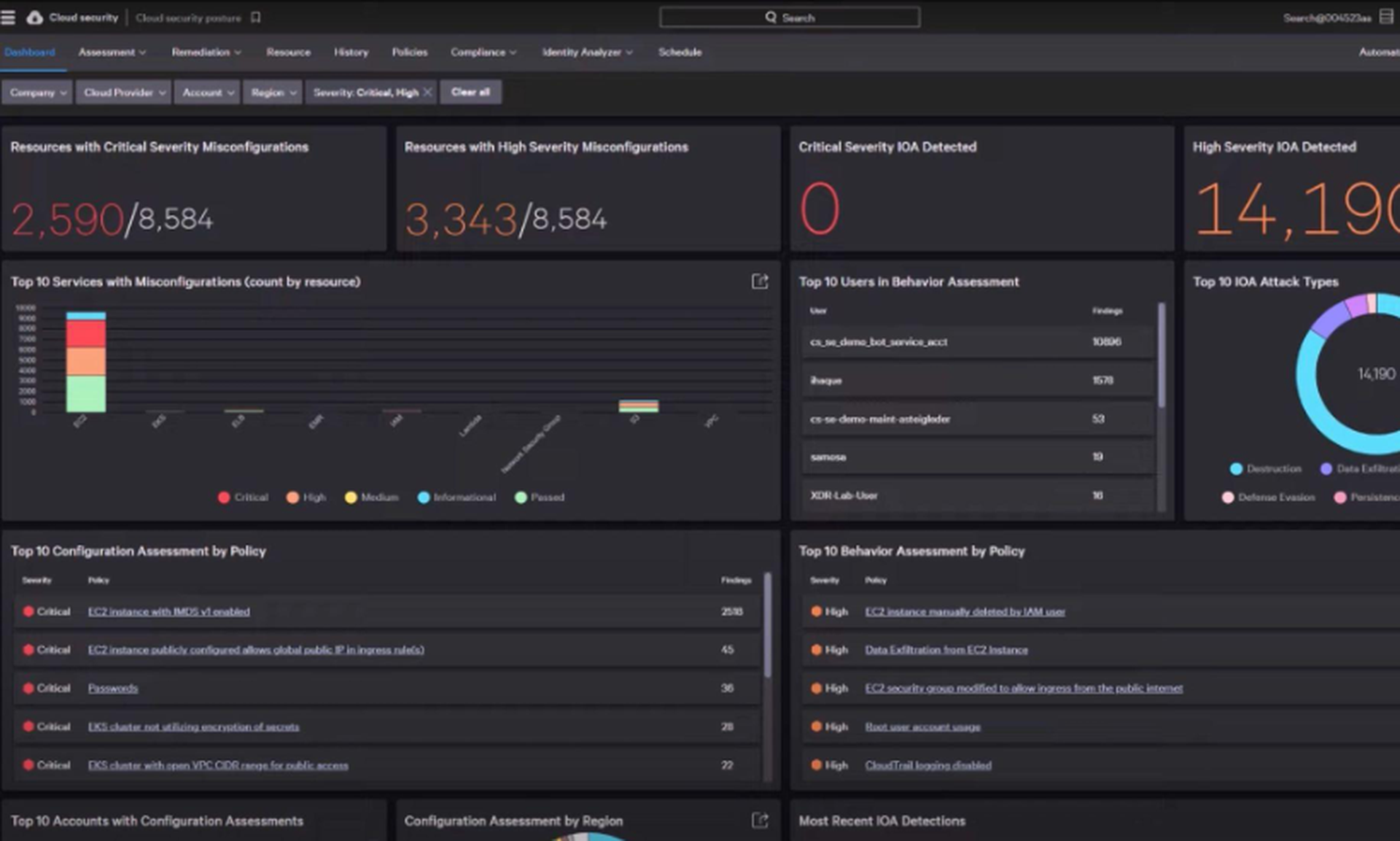
Task: Click the 3,343 high severity misconfigurations count
Action: pyautogui.click(x=461, y=220)
